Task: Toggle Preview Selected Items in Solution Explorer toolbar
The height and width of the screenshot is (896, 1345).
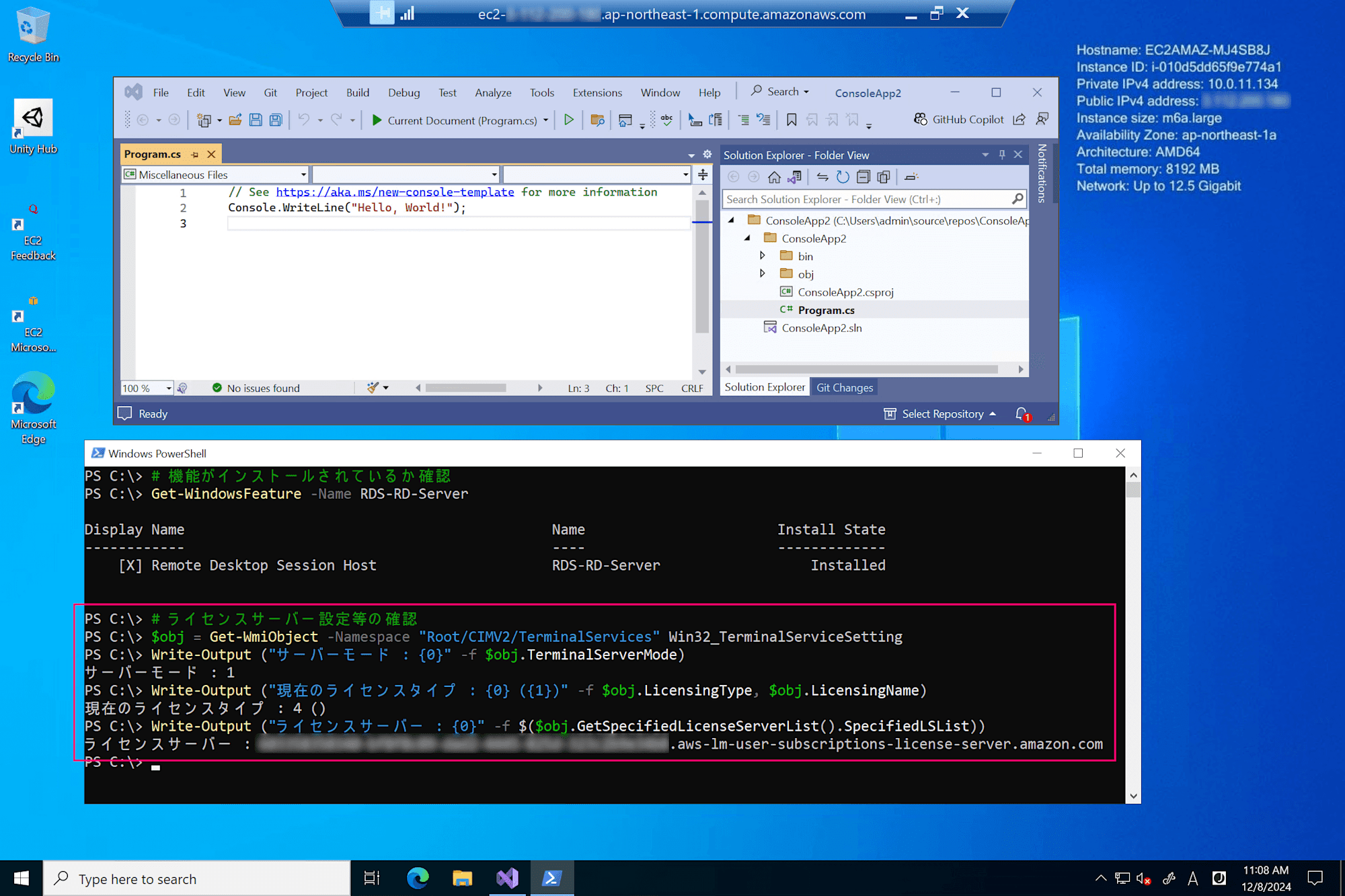Action: pyautogui.click(x=911, y=177)
